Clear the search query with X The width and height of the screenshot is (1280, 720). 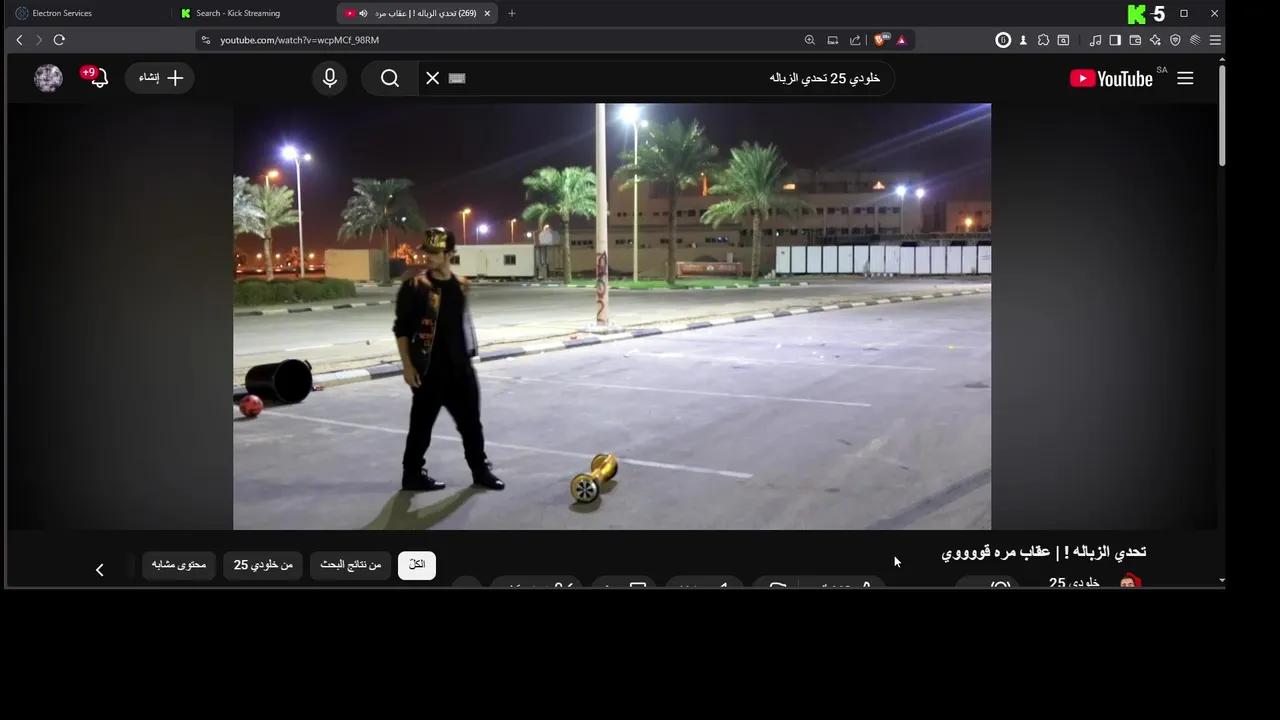(433, 78)
